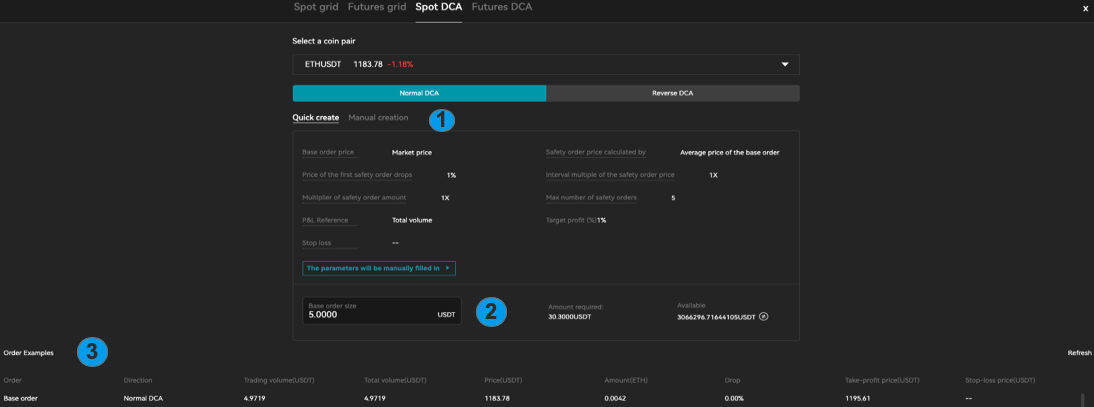Click the blue number 1 marker

tap(441, 120)
